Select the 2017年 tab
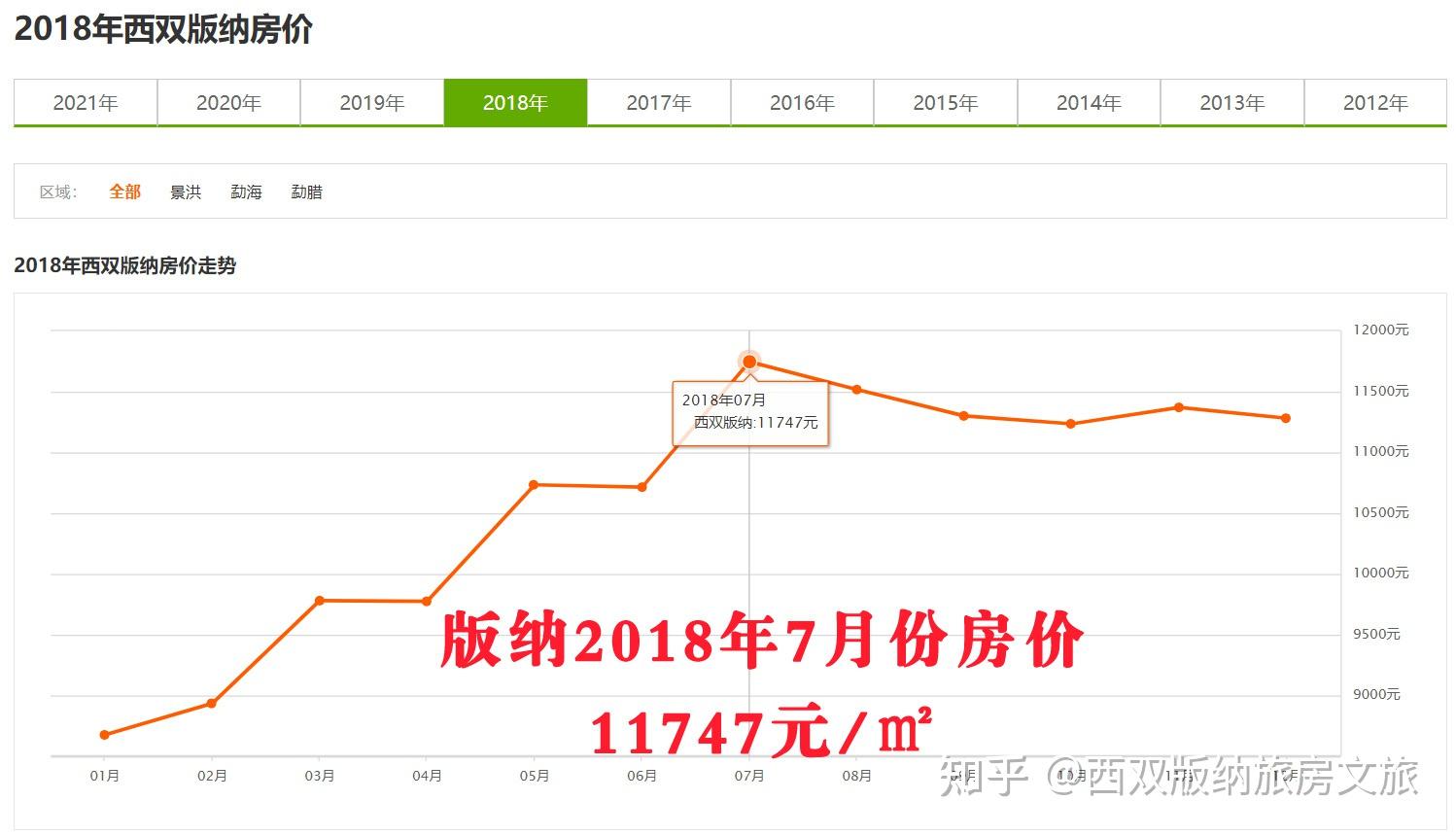Image resolution: width=1456 pixels, height=835 pixels. coord(659,102)
